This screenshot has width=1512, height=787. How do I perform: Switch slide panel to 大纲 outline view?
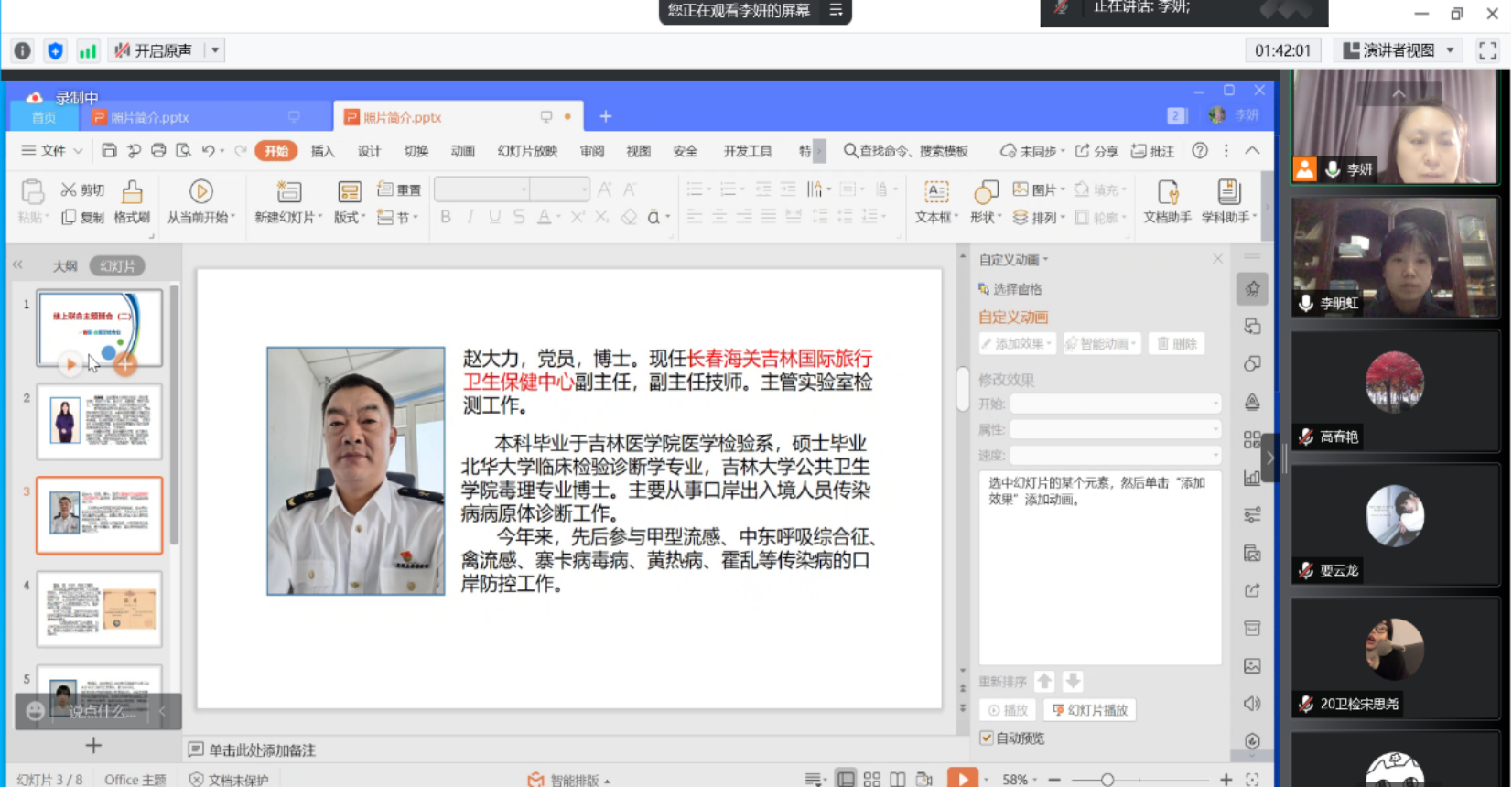tap(65, 266)
